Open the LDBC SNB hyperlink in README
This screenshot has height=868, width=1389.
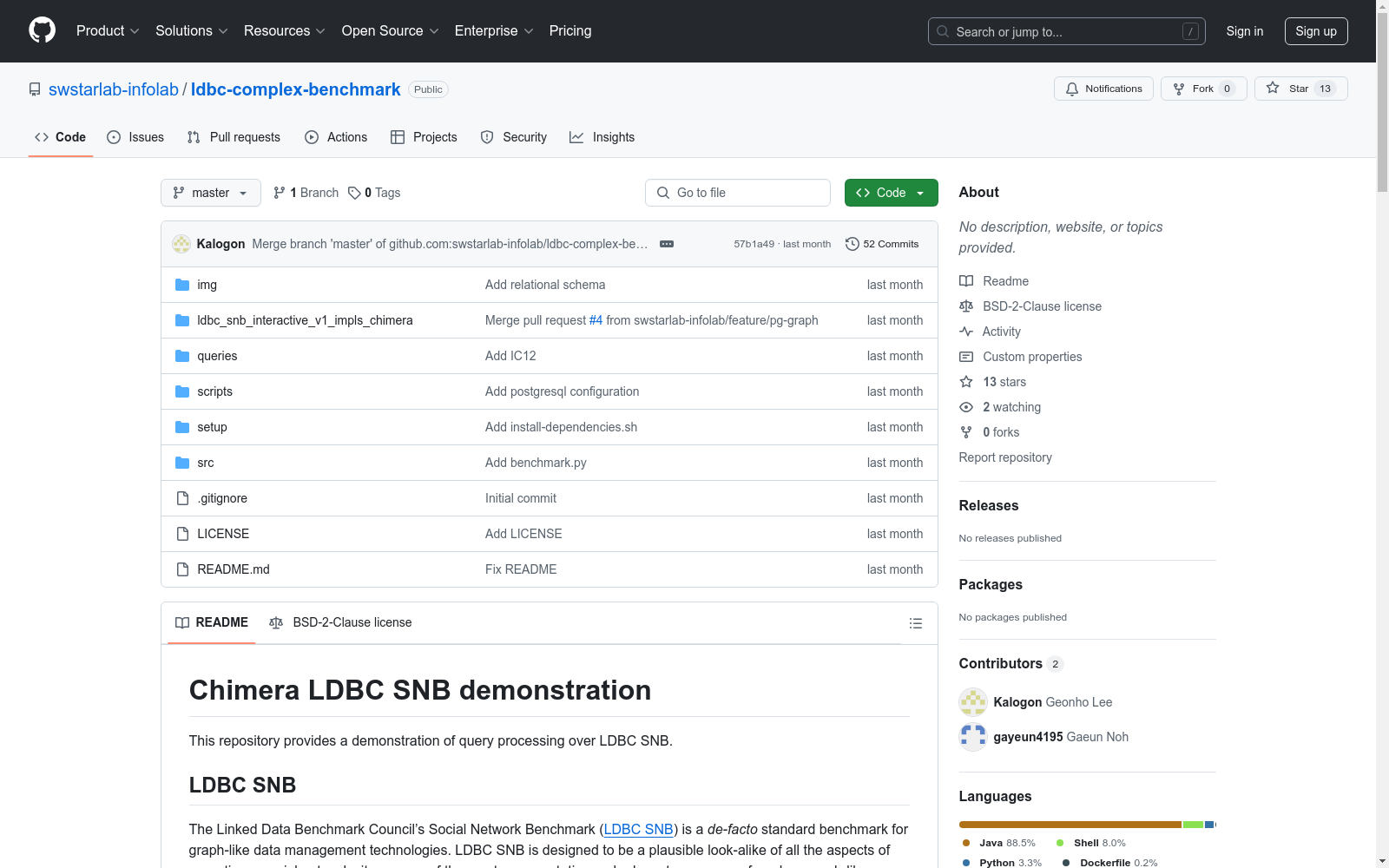click(x=638, y=829)
